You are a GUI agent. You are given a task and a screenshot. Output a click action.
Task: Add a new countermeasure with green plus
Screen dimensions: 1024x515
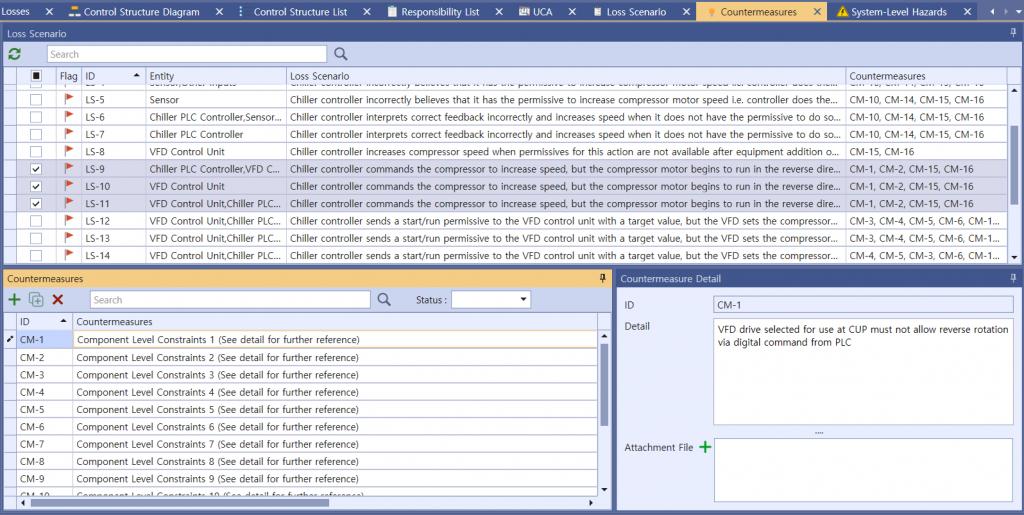point(14,299)
